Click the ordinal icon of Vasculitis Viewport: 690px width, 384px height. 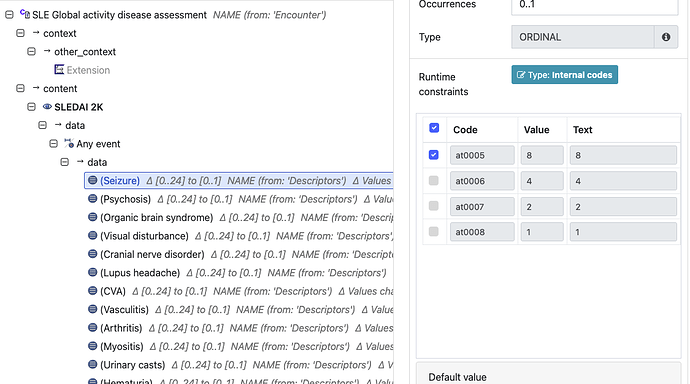coord(92,309)
